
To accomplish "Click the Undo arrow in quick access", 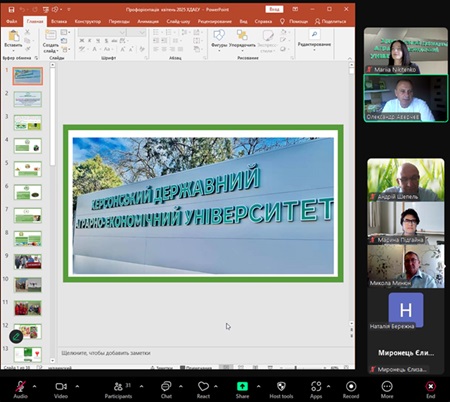I will [22, 9].
